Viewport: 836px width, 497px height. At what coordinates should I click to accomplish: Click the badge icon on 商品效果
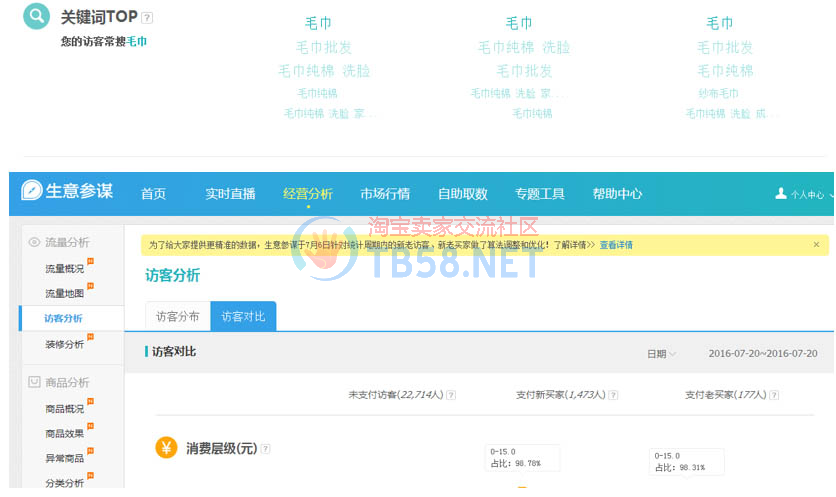(x=91, y=426)
